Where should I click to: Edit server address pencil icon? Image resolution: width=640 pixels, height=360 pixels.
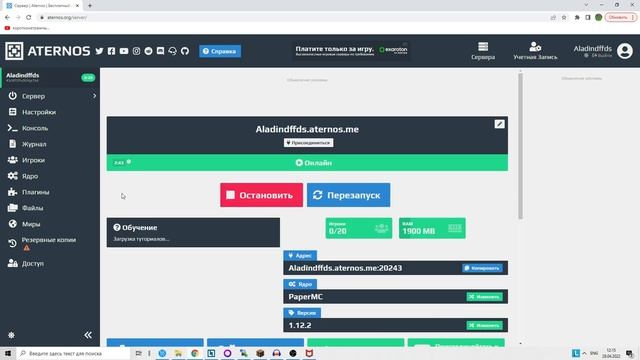point(499,124)
